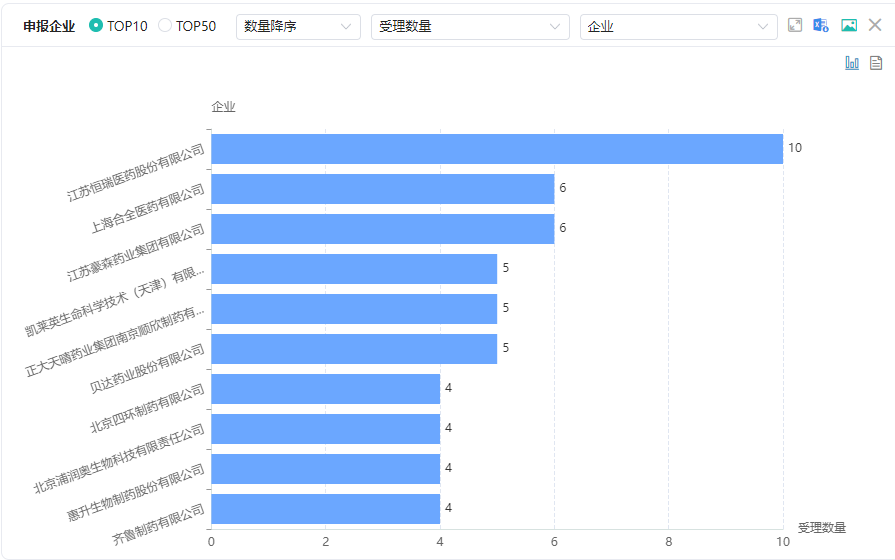This screenshot has height=560, width=895.
Task: Click the 企业 y-axis title
Action: [x=223, y=107]
